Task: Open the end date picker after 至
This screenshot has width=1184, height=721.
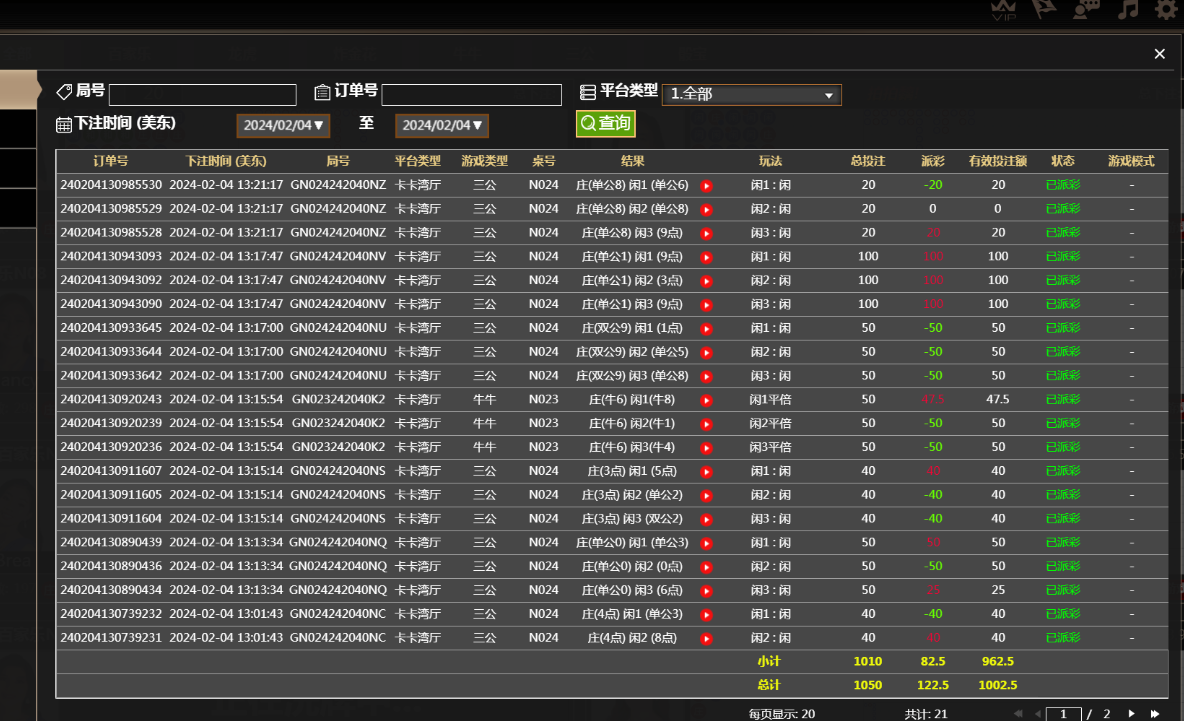Action: tap(442, 125)
